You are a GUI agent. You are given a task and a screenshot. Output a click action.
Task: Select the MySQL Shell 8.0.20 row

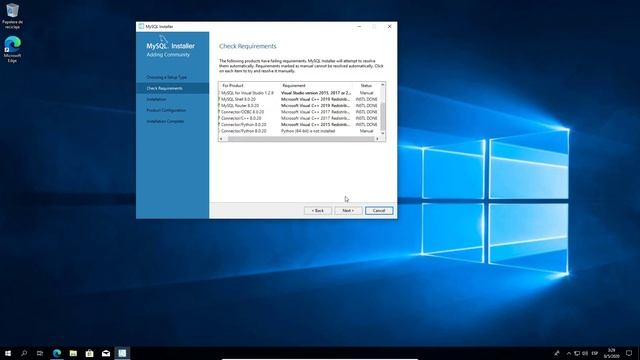point(299,99)
